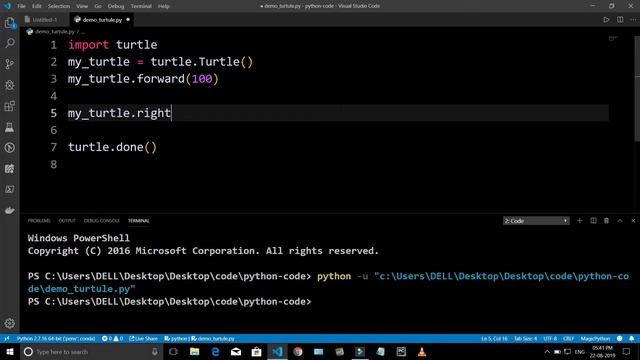Switch to the Untitled-1 tab
Image resolution: width=640 pixels, height=360 pixels.
[44, 20]
